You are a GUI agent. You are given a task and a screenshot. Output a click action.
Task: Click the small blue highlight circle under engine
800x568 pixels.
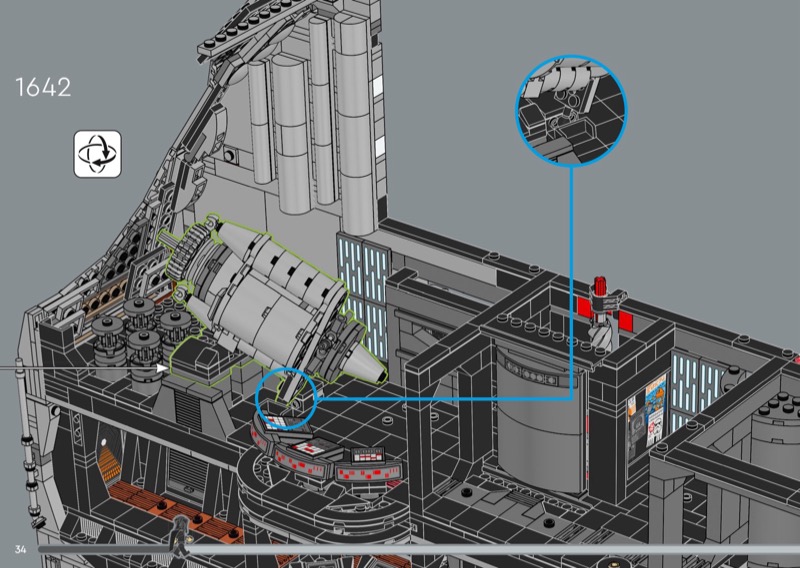click(x=286, y=396)
